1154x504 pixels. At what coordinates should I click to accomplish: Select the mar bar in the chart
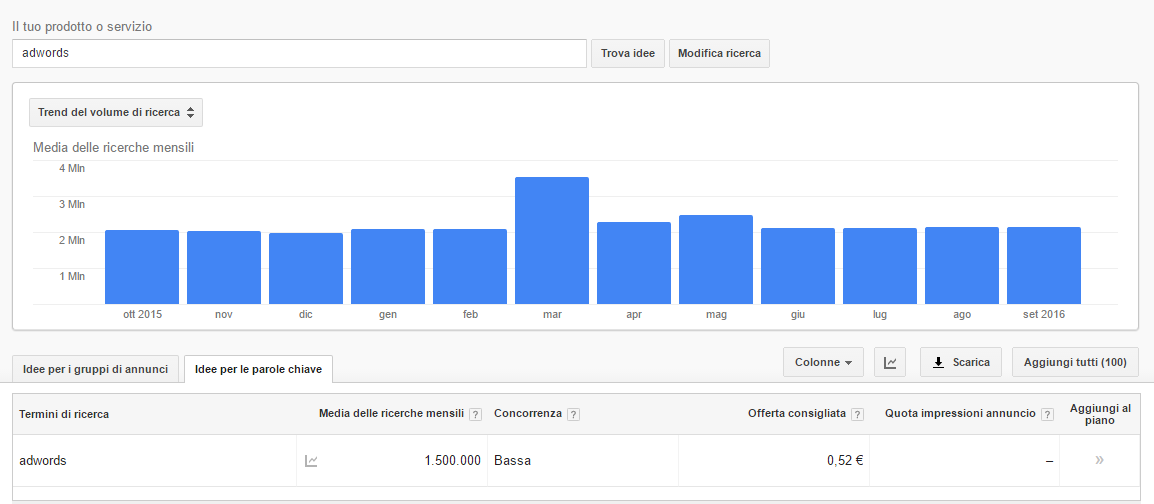(x=552, y=241)
